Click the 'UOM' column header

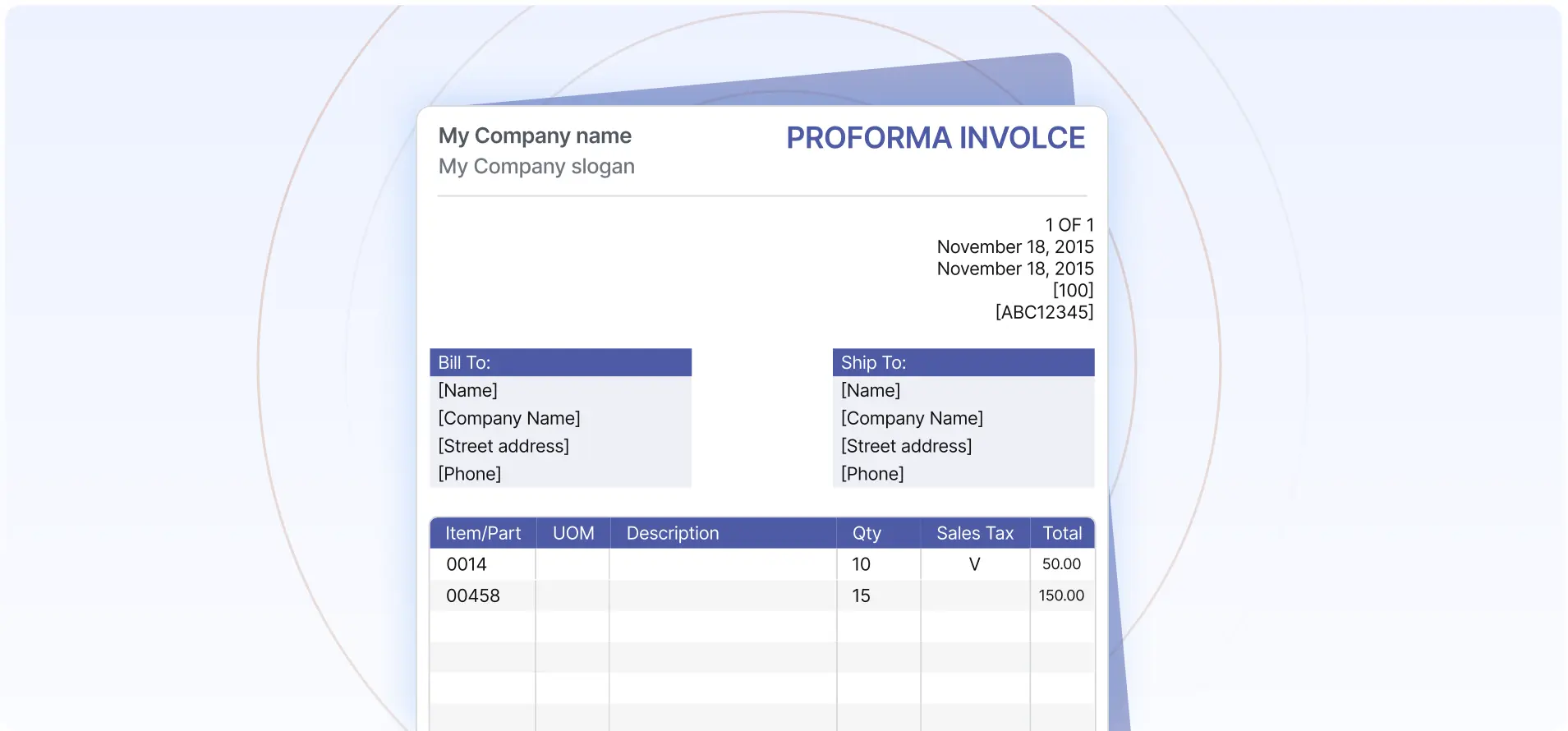tap(573, 533)
